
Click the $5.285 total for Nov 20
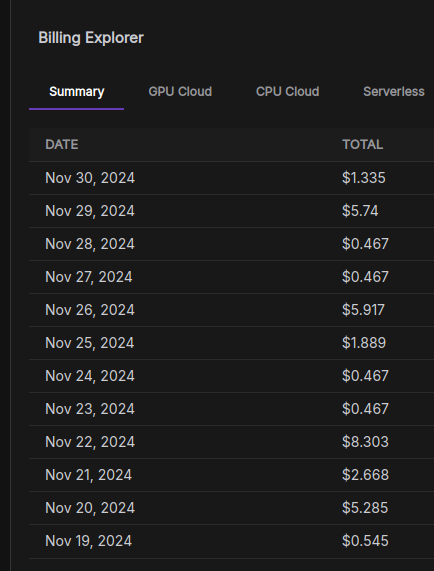(x=365, y=508)
